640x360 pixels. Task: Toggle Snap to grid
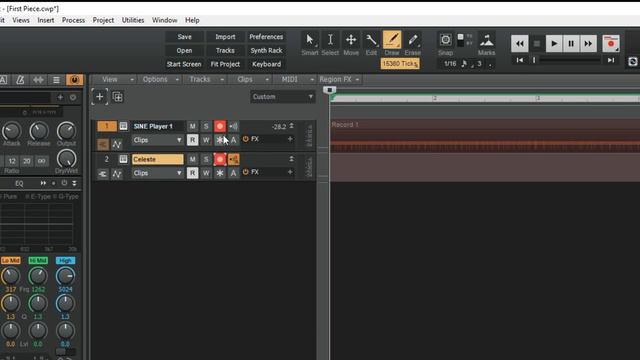tap(445, 40)
